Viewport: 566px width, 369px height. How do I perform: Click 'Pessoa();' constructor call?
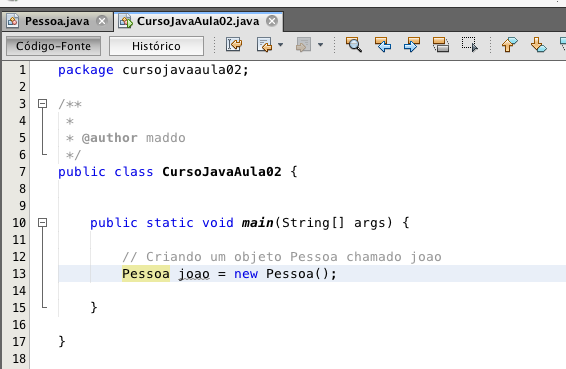point(301,274)
